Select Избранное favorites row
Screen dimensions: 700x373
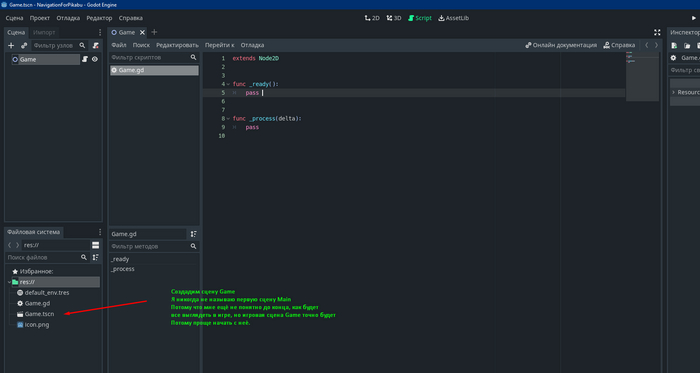pyautogui.click(x=54, y=271)
